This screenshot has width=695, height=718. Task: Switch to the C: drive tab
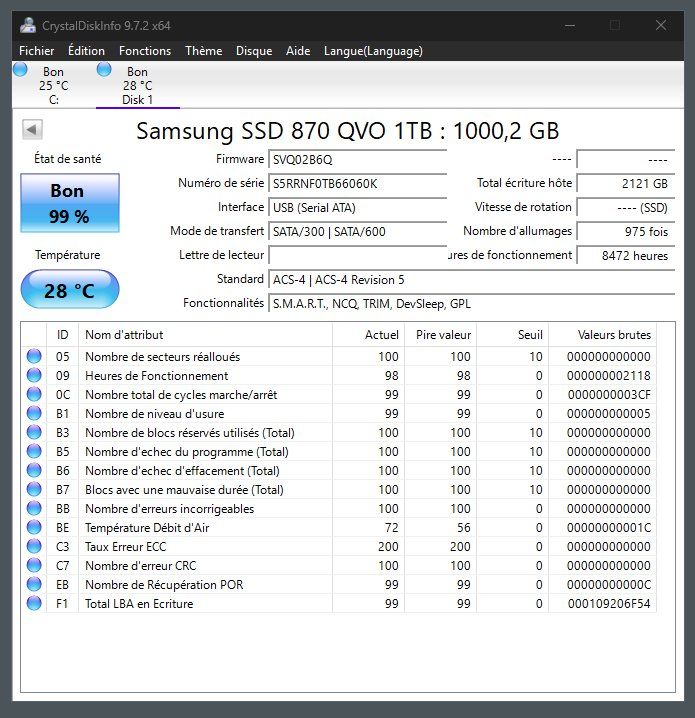point(54,86)
